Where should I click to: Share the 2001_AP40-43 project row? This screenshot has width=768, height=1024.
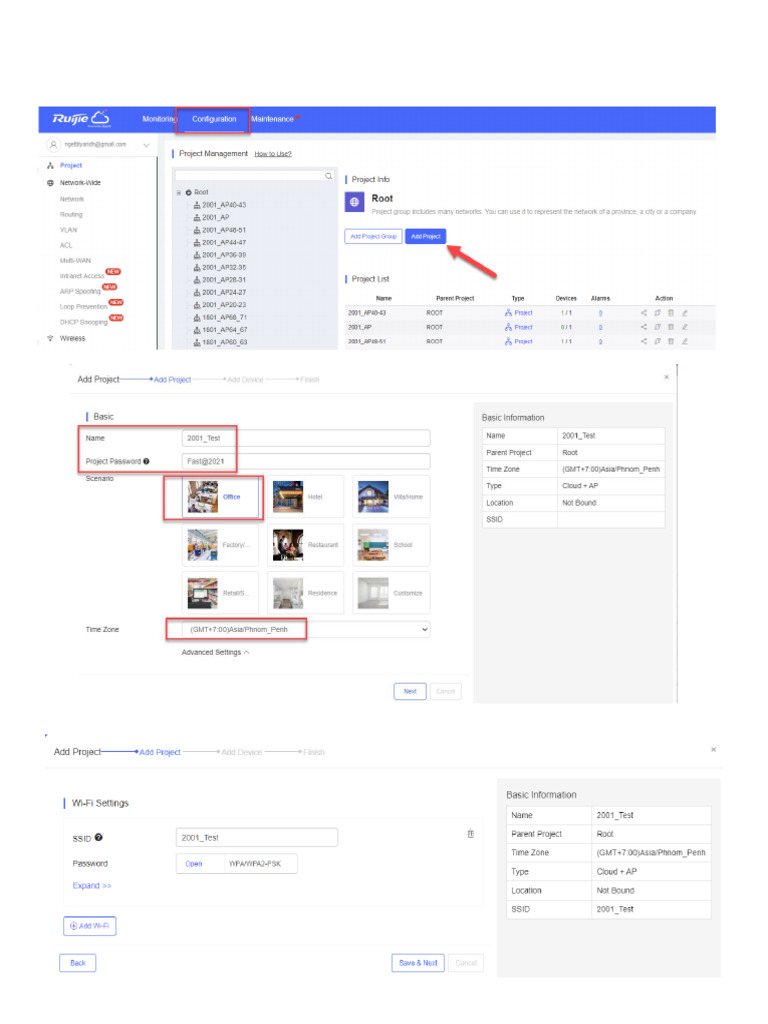pyautogui.click(x=643, y=313)
